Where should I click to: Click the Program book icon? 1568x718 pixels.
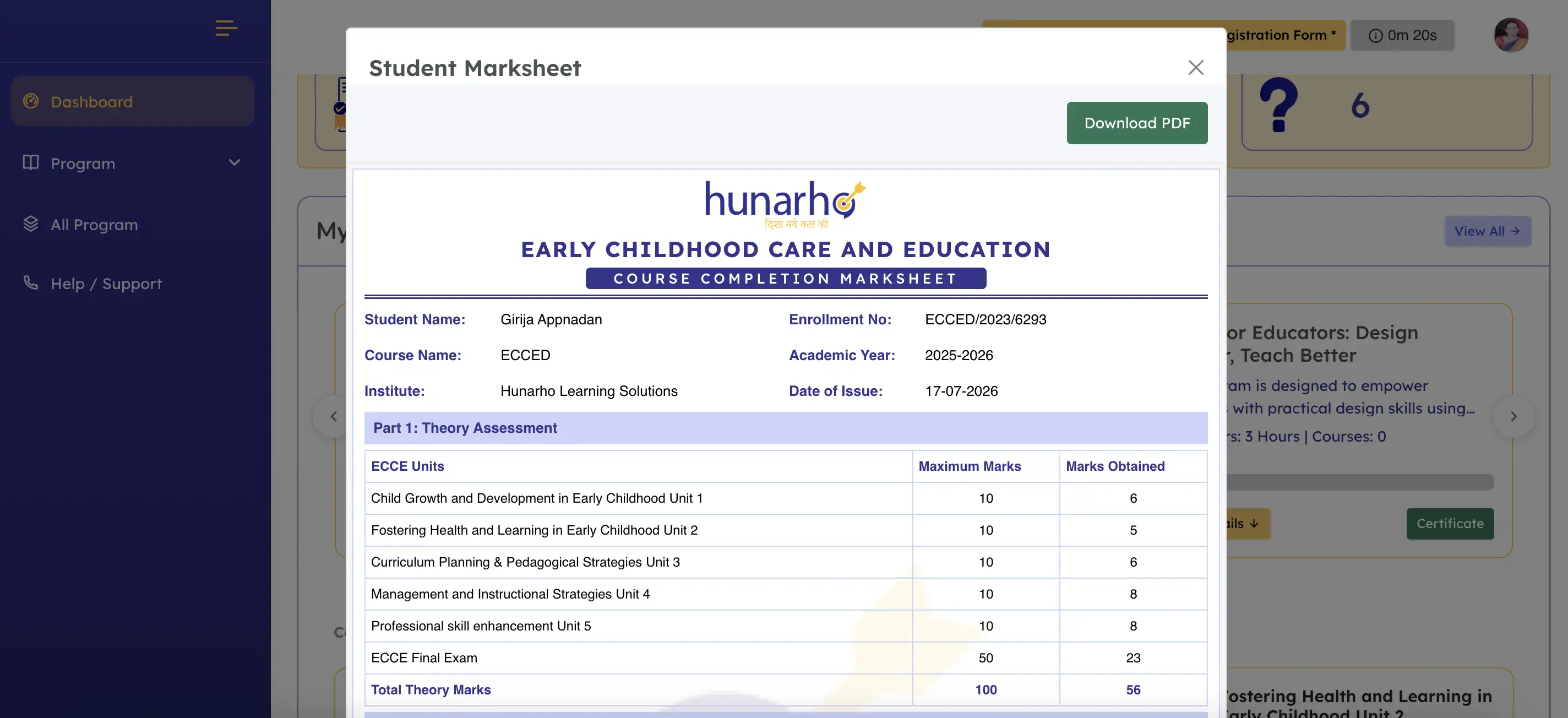coord(30,162)
